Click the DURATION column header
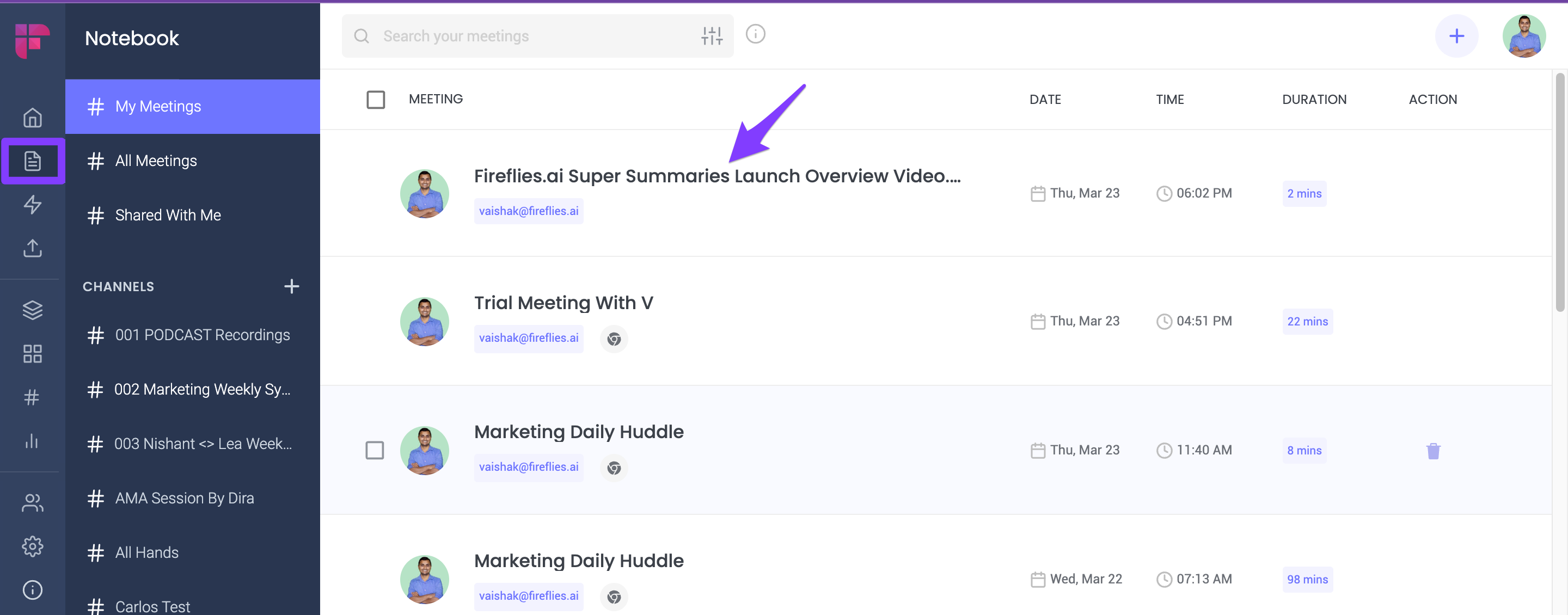The image size is (1568, 615). click(x=1314, y=99)
